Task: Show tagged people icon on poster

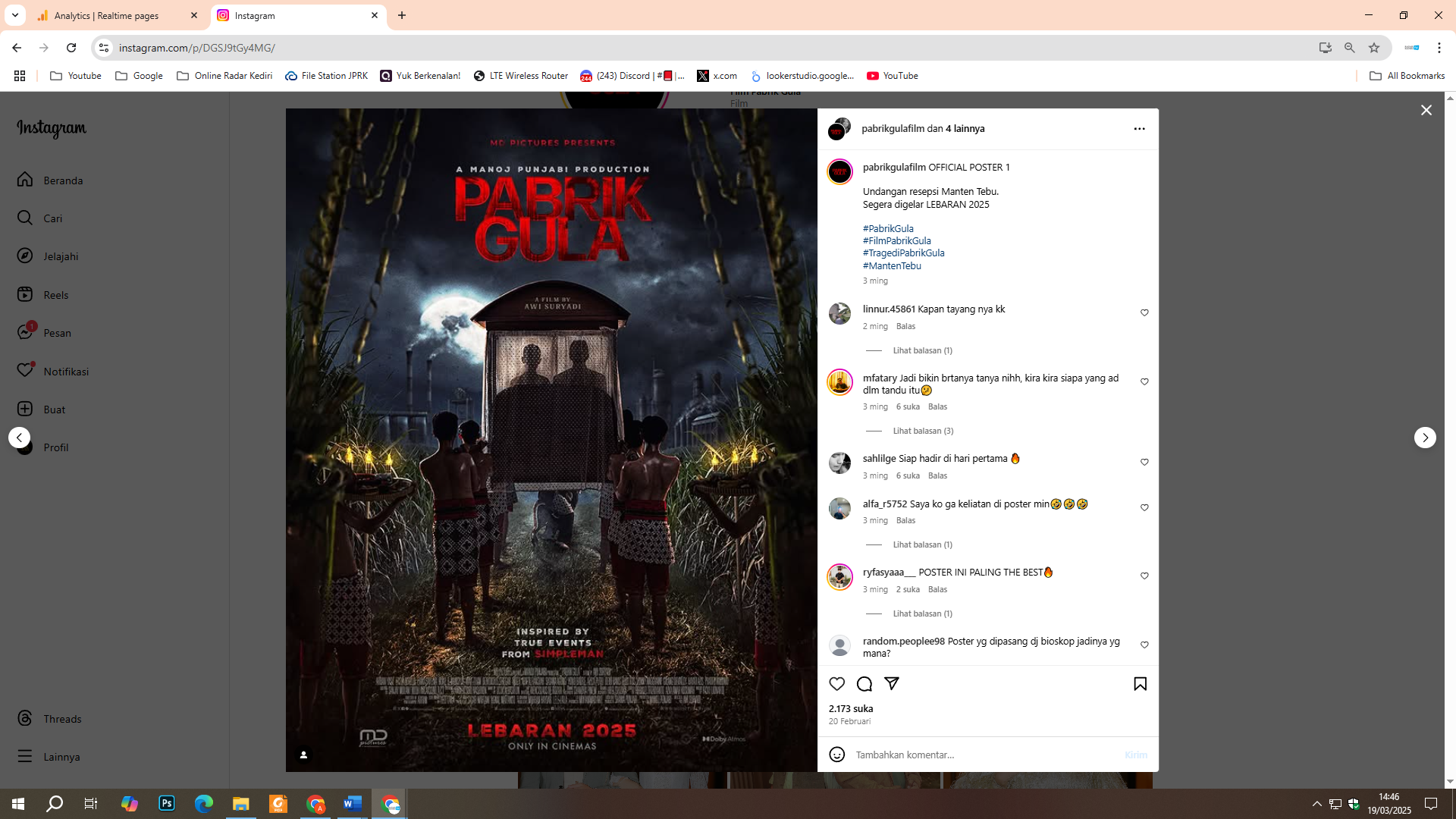Action: (x=303, y=755)
